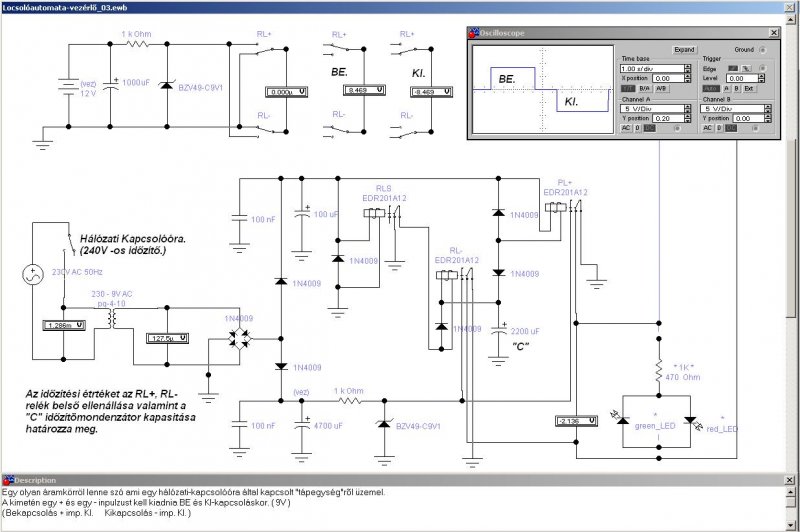The height and width of the screenshot is (532, 800).
Task: Switch oscilloscope to A/B mode
Action: (661, 88)
